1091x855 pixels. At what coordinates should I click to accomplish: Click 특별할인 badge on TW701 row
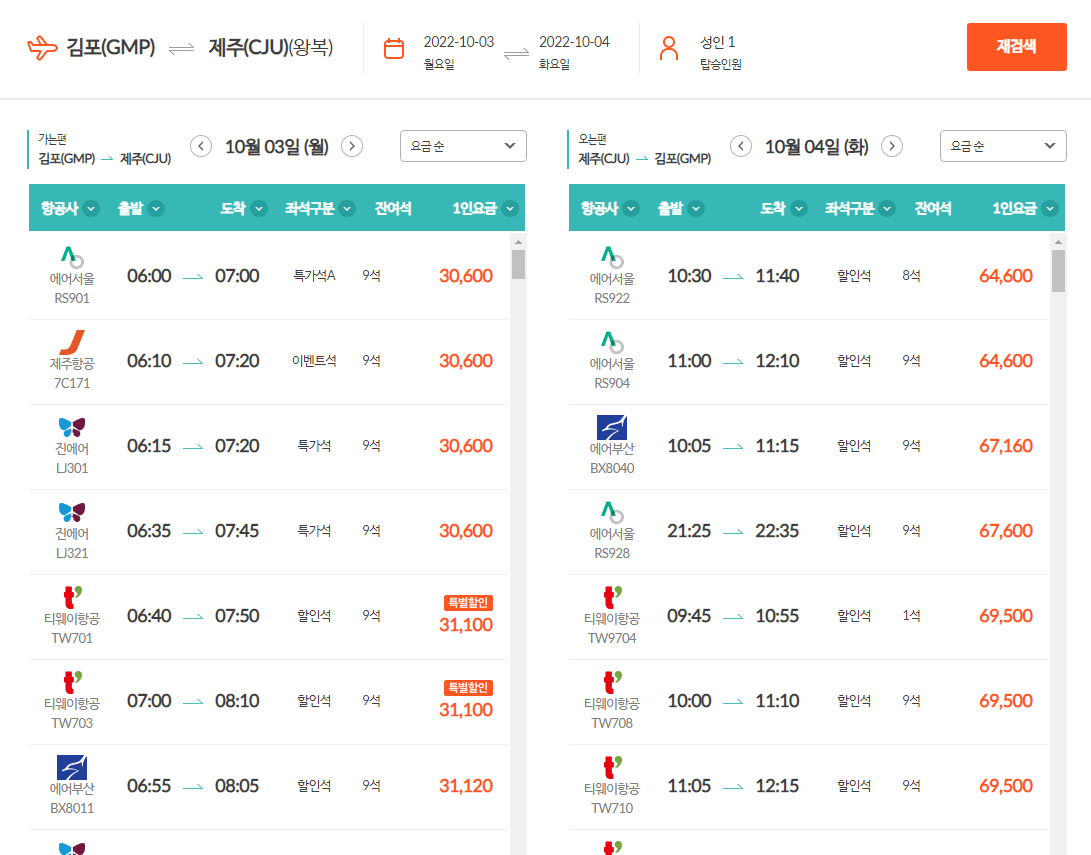(x=468, y=602)
